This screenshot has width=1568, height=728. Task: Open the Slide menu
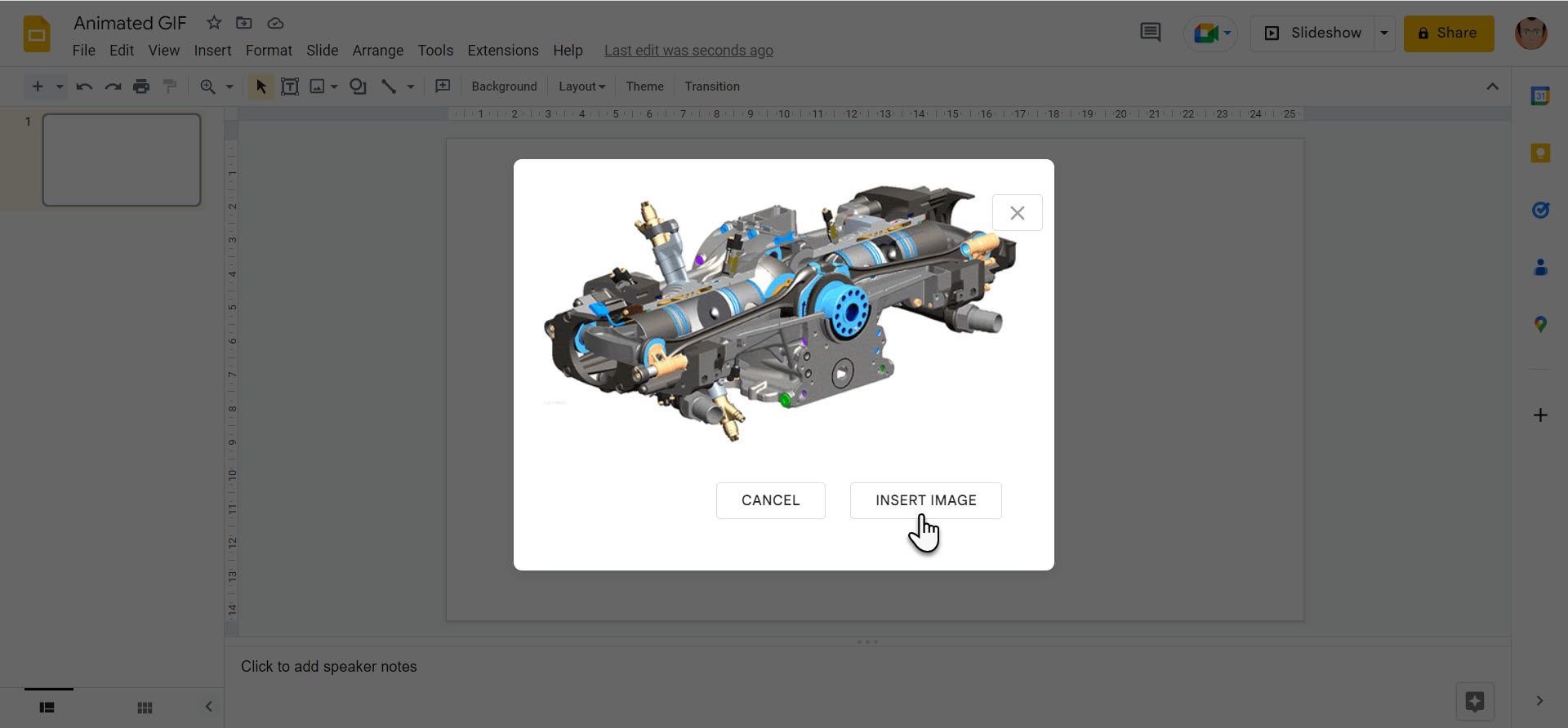coord(322,51)
